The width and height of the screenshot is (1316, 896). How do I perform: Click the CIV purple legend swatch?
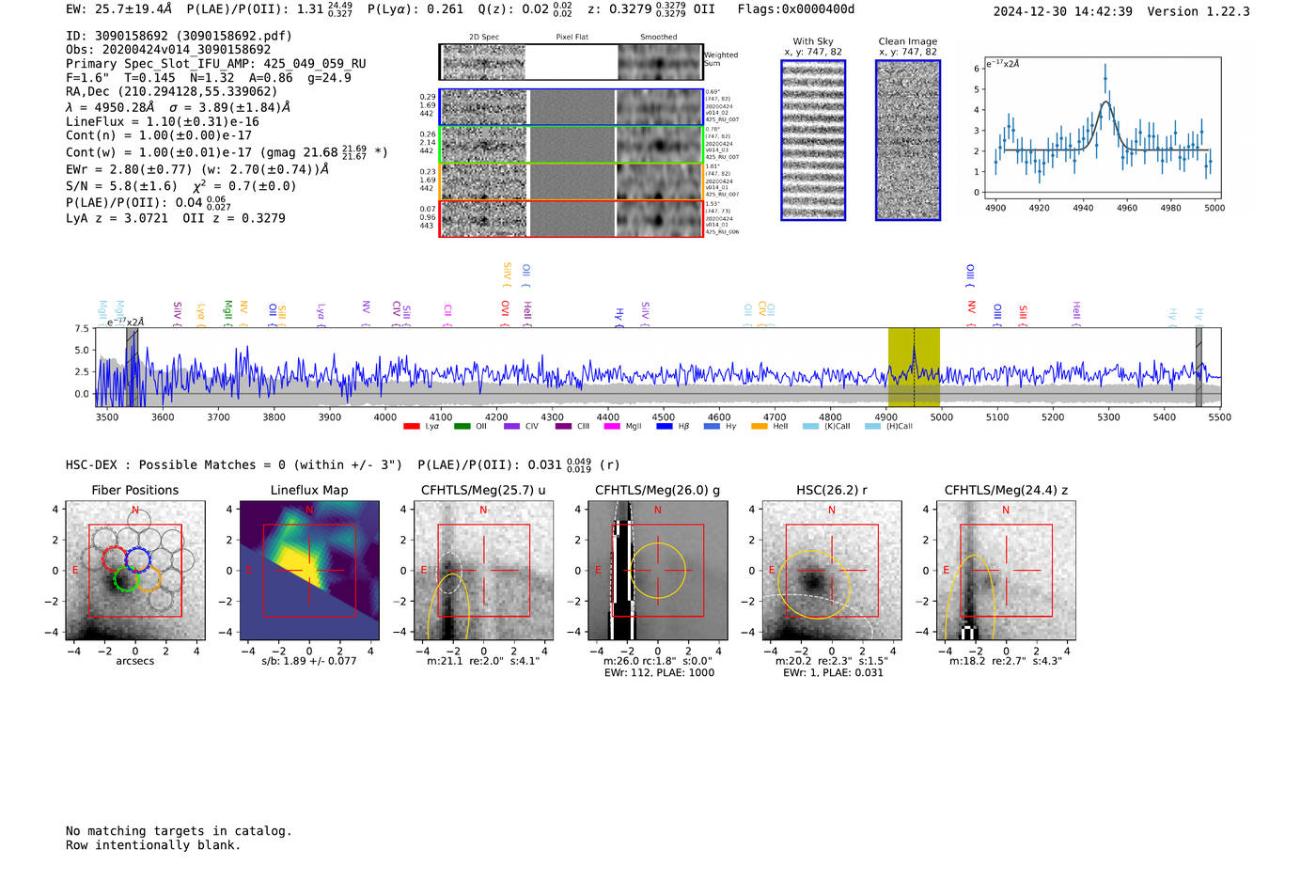pyautogui.click(x=511, y=427)
